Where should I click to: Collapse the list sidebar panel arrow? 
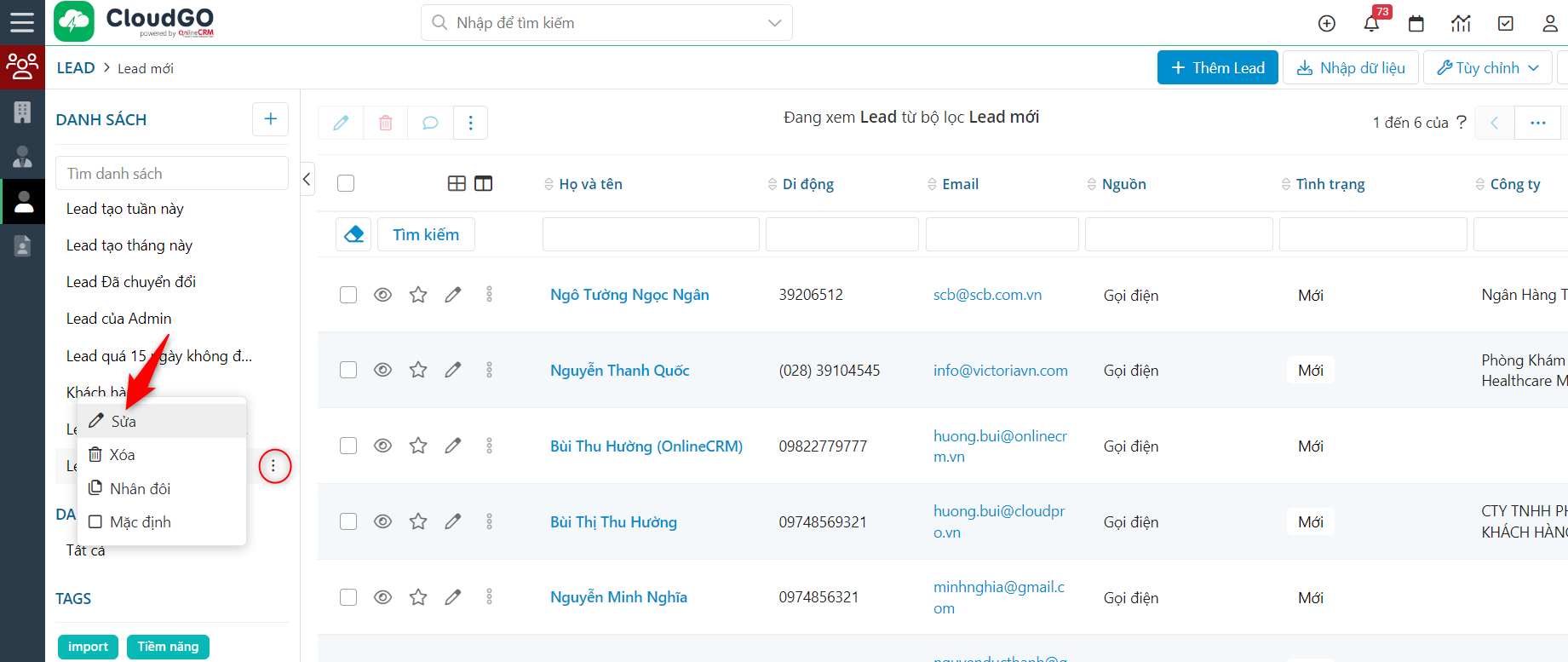tap(307, 179)
